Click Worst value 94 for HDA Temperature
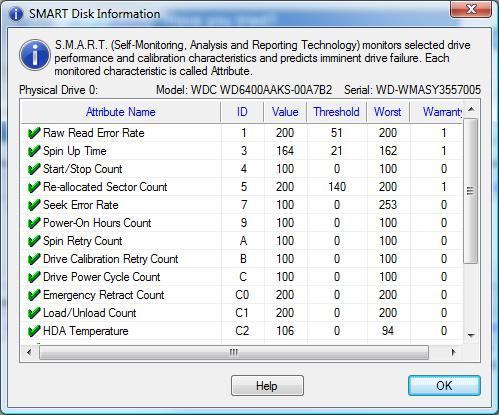This screenshot has height=415, width=499. (x=388, y=331)
